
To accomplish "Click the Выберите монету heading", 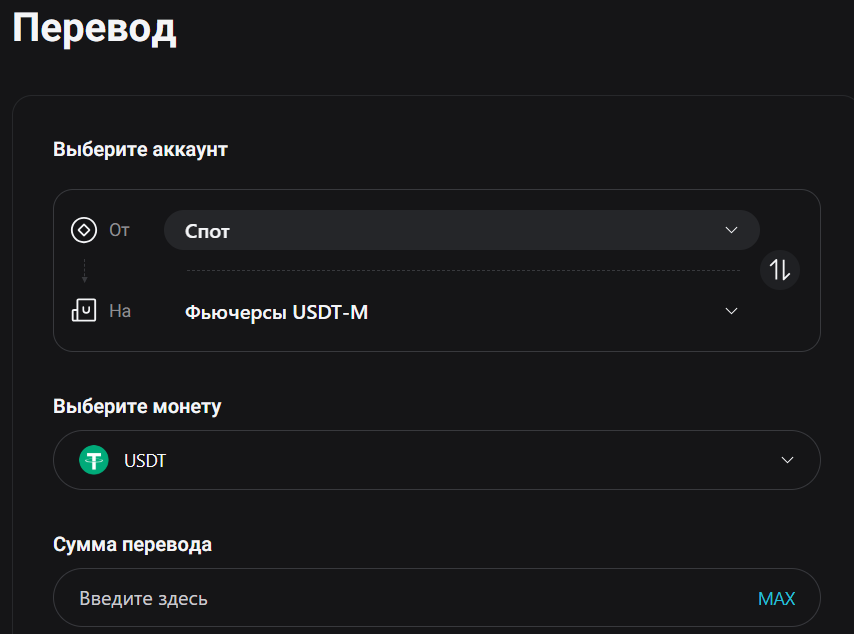I will pos(137,407).
